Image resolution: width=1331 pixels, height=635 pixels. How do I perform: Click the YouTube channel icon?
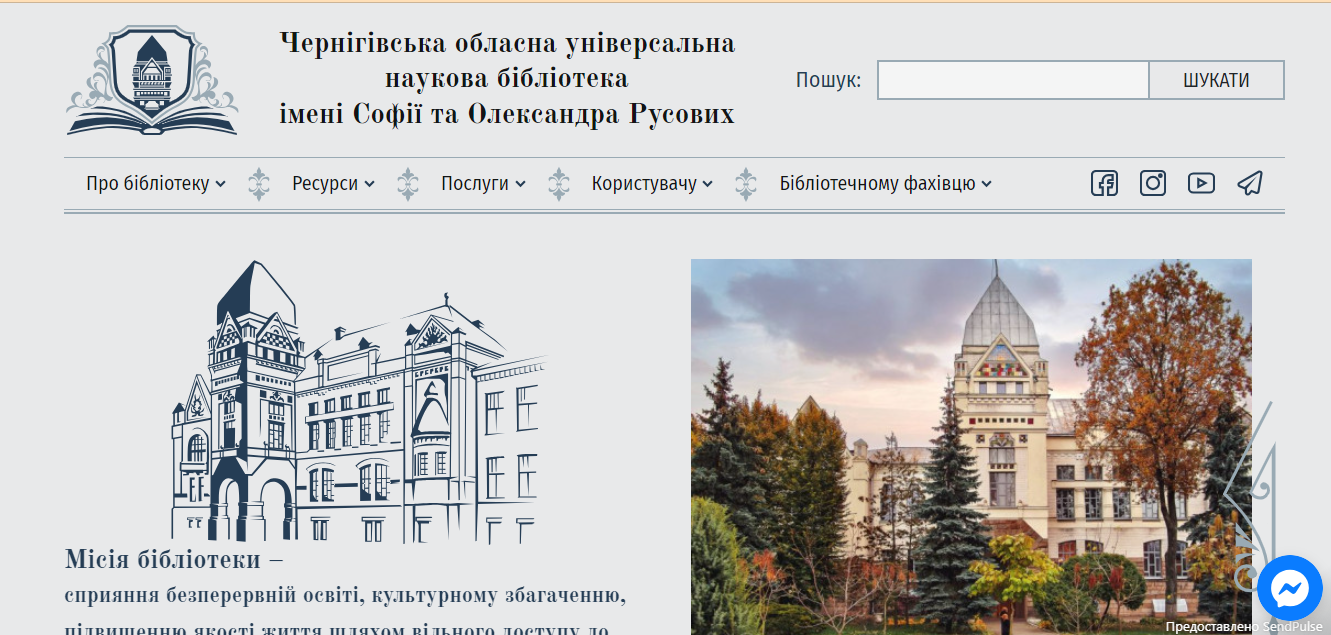(1201, 183)
